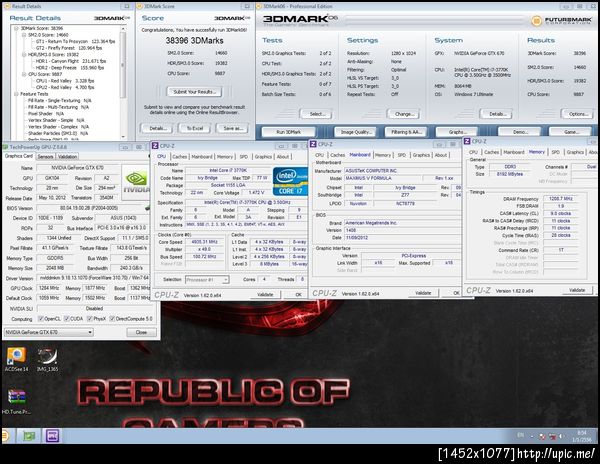Collapse the HDR/SM3.0 Score tree node

pos(24,55)
